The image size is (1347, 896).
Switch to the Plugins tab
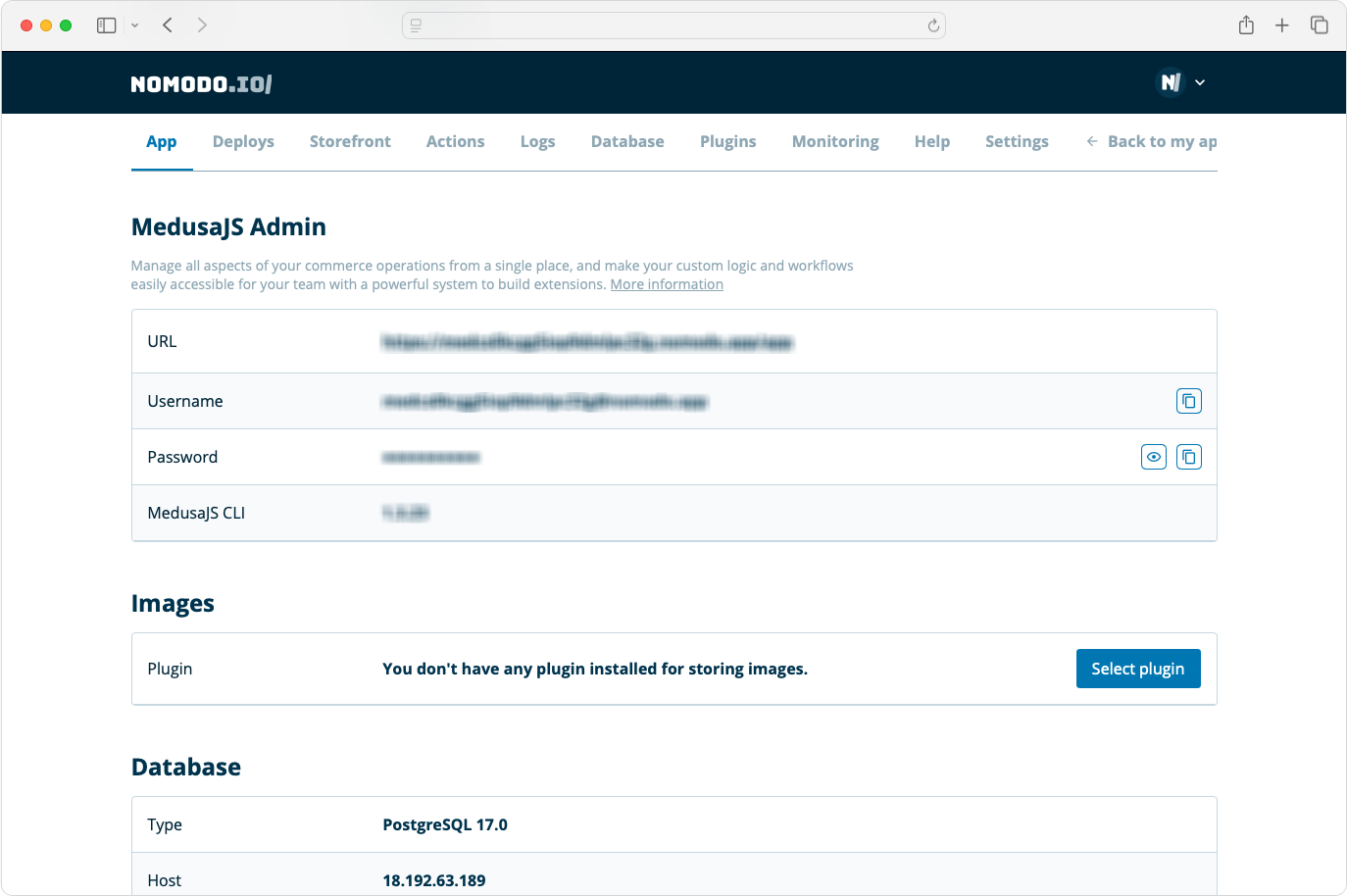[727, 141]
